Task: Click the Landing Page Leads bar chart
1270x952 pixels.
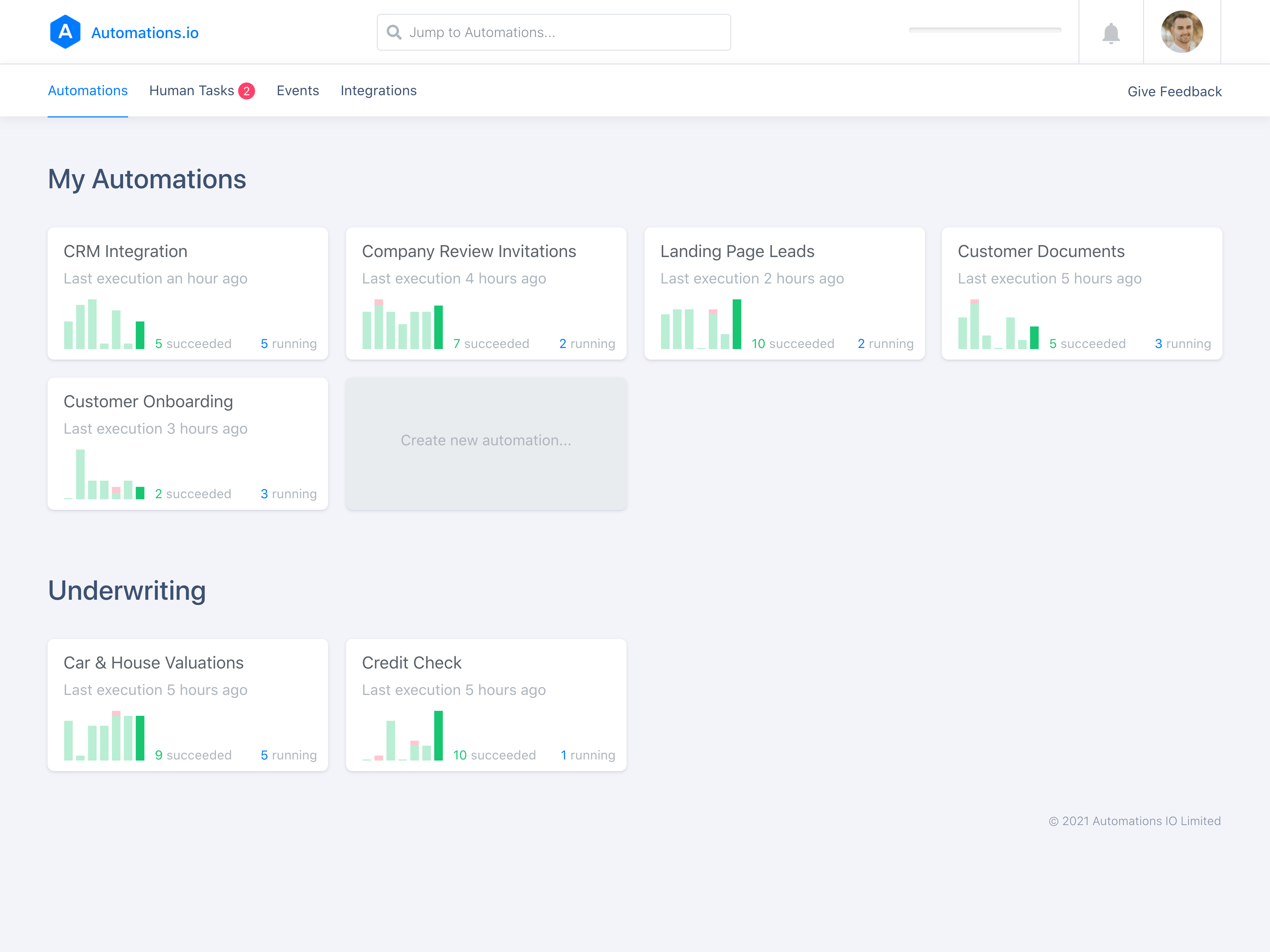Action: click(x=701, y=325)
